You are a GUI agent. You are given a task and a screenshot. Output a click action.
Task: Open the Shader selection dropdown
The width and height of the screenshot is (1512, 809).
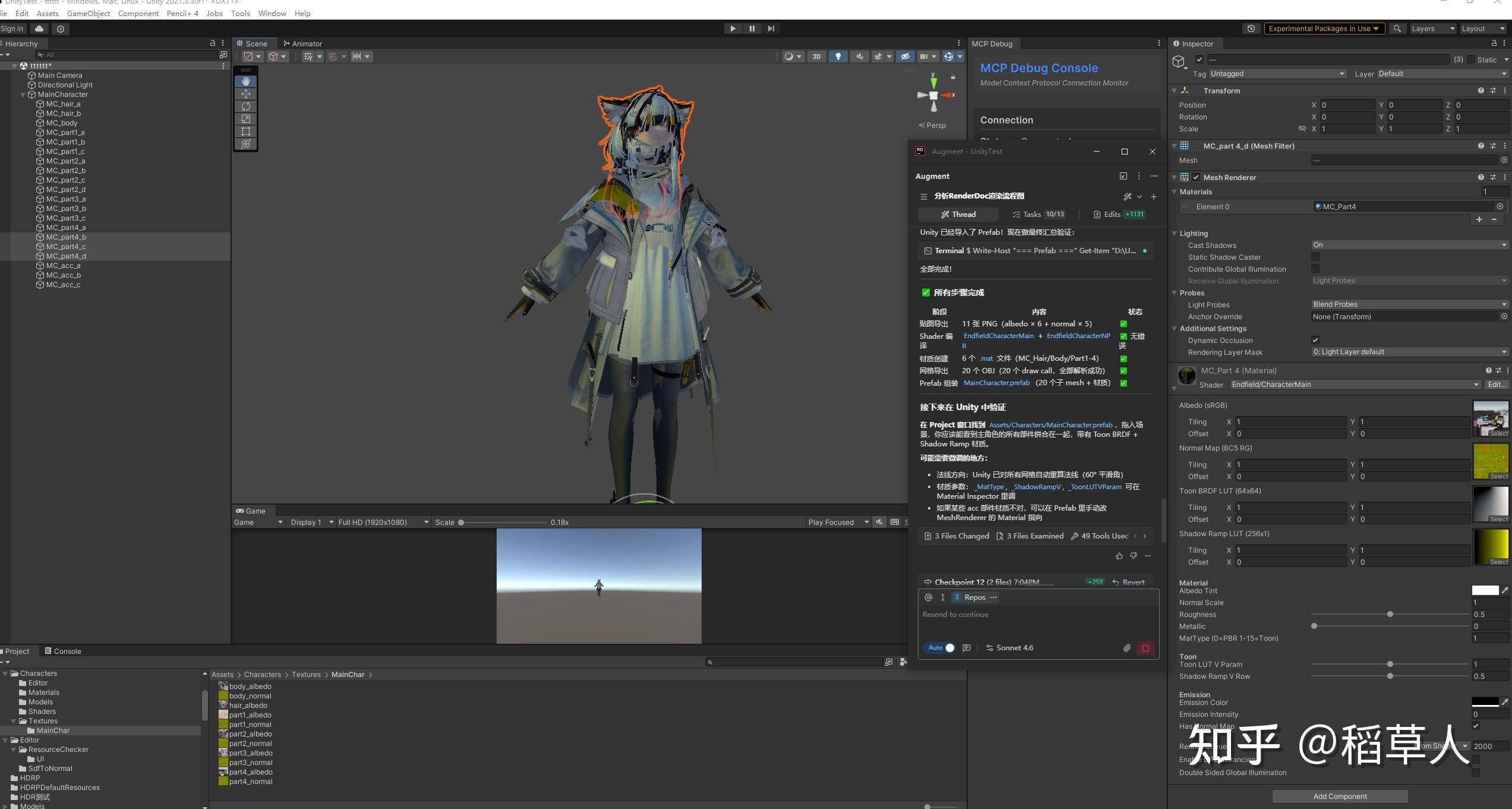click(x=1355, y=385)
